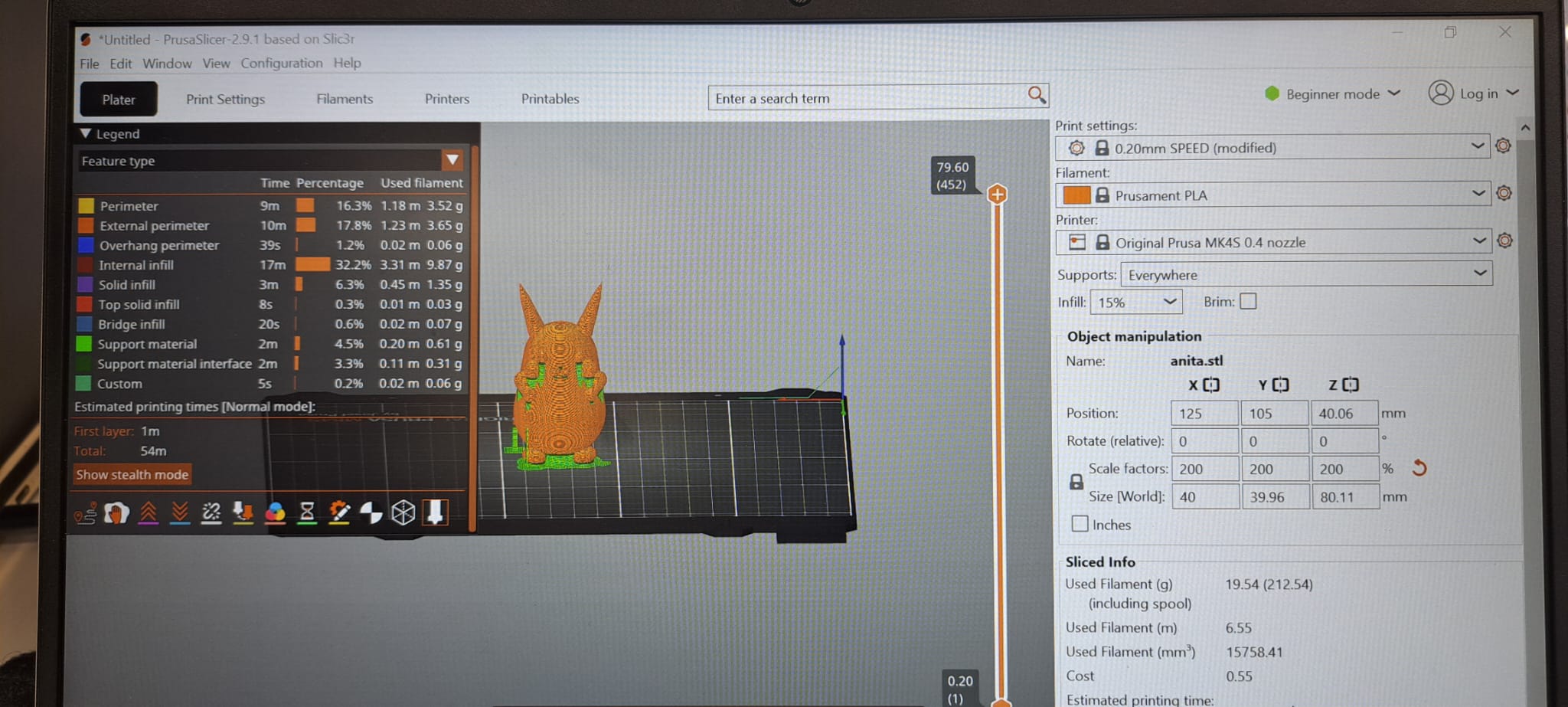
Task: Toggle tool marker nozzle icon
Action: (435, 512)
